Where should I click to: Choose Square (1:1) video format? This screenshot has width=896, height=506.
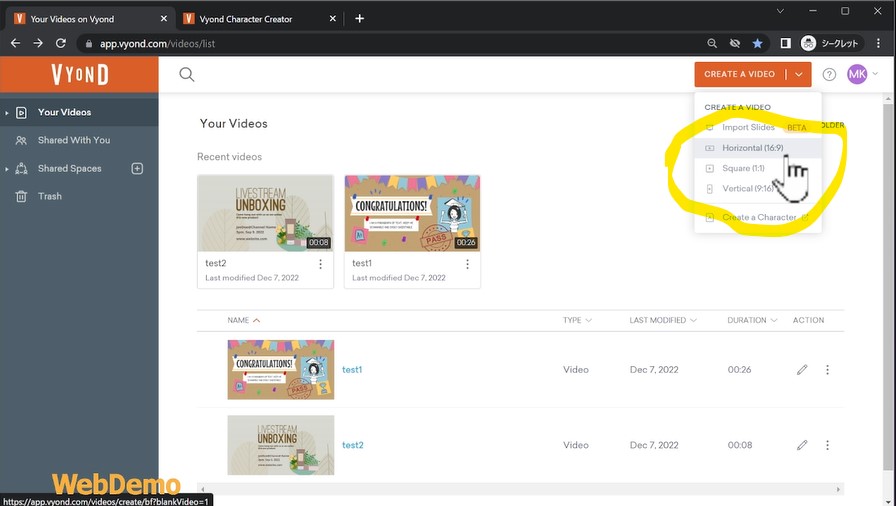(758, 168)
